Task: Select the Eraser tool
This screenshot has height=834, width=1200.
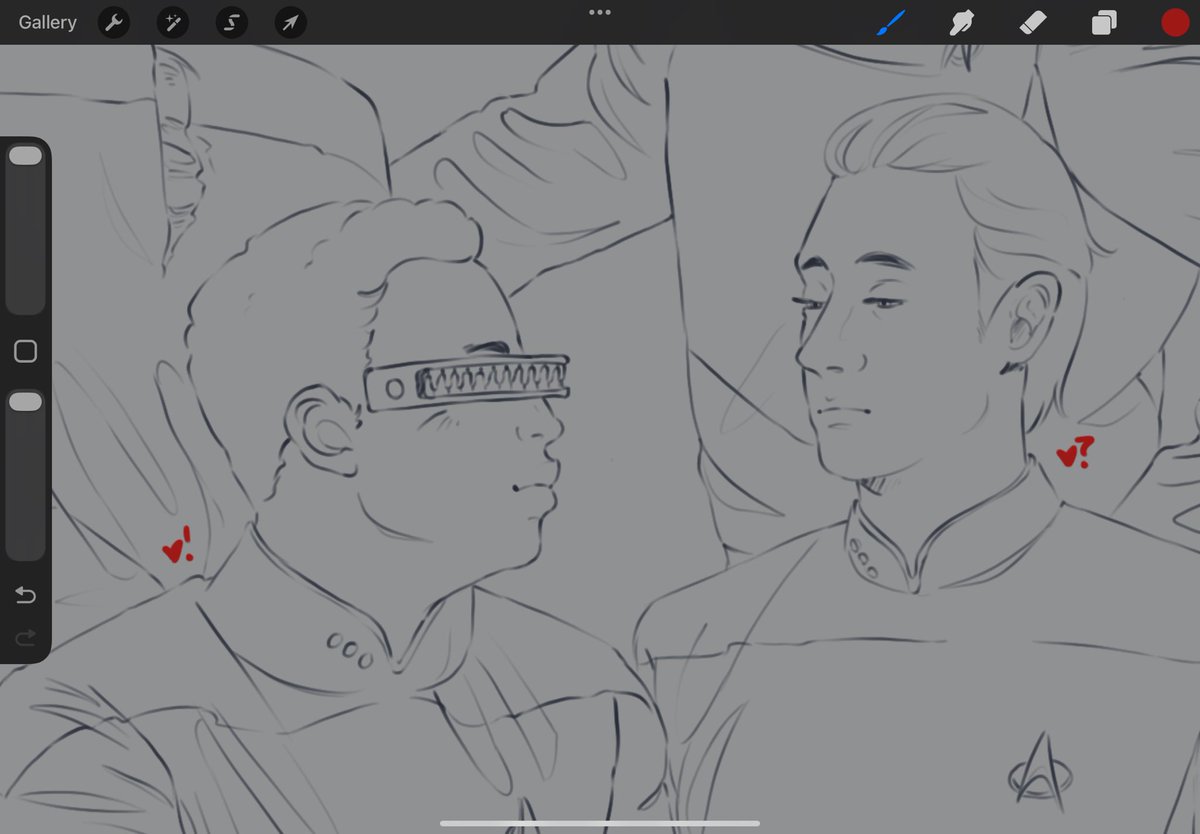Action: click(1033, 22)
